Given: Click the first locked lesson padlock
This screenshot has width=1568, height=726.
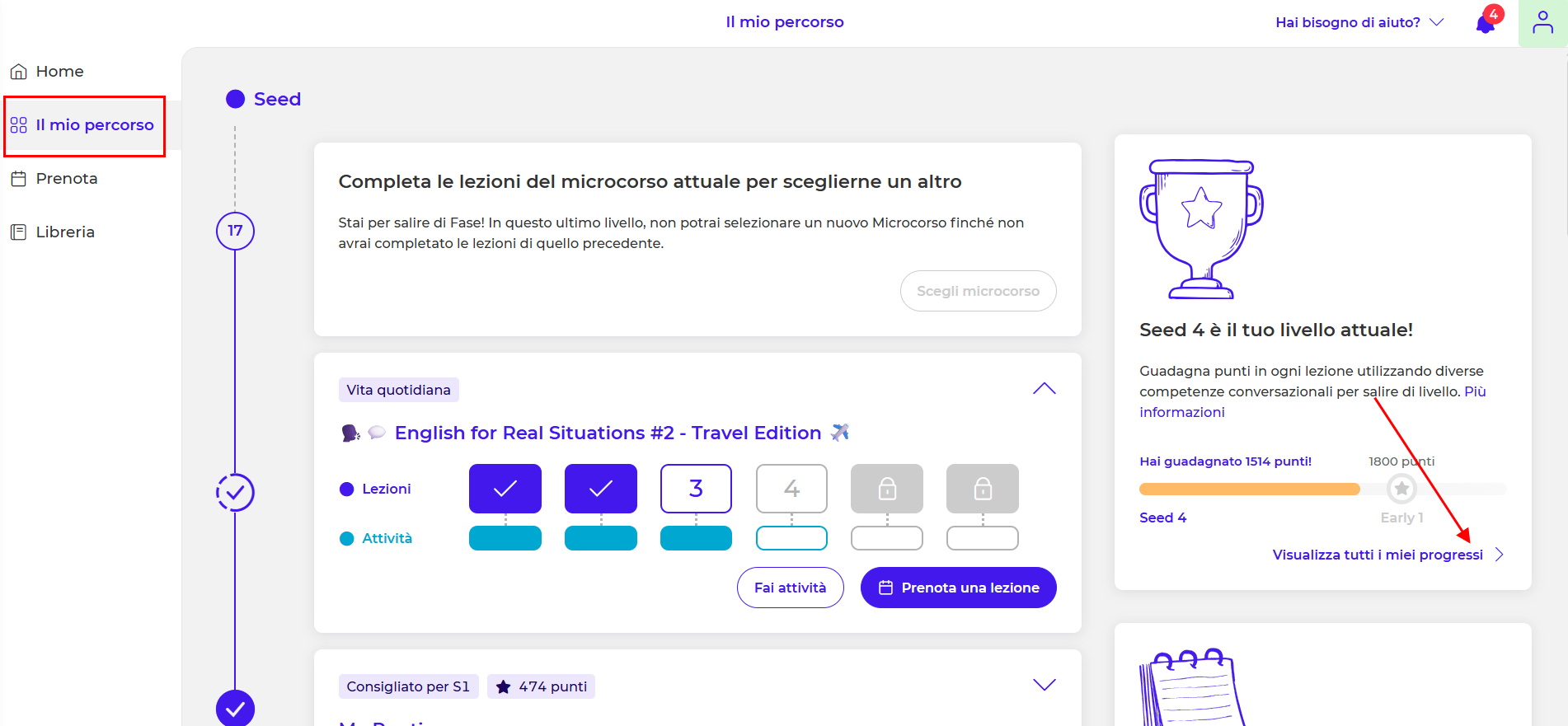Looking at the screenshot, I should [x=887, y=489].
